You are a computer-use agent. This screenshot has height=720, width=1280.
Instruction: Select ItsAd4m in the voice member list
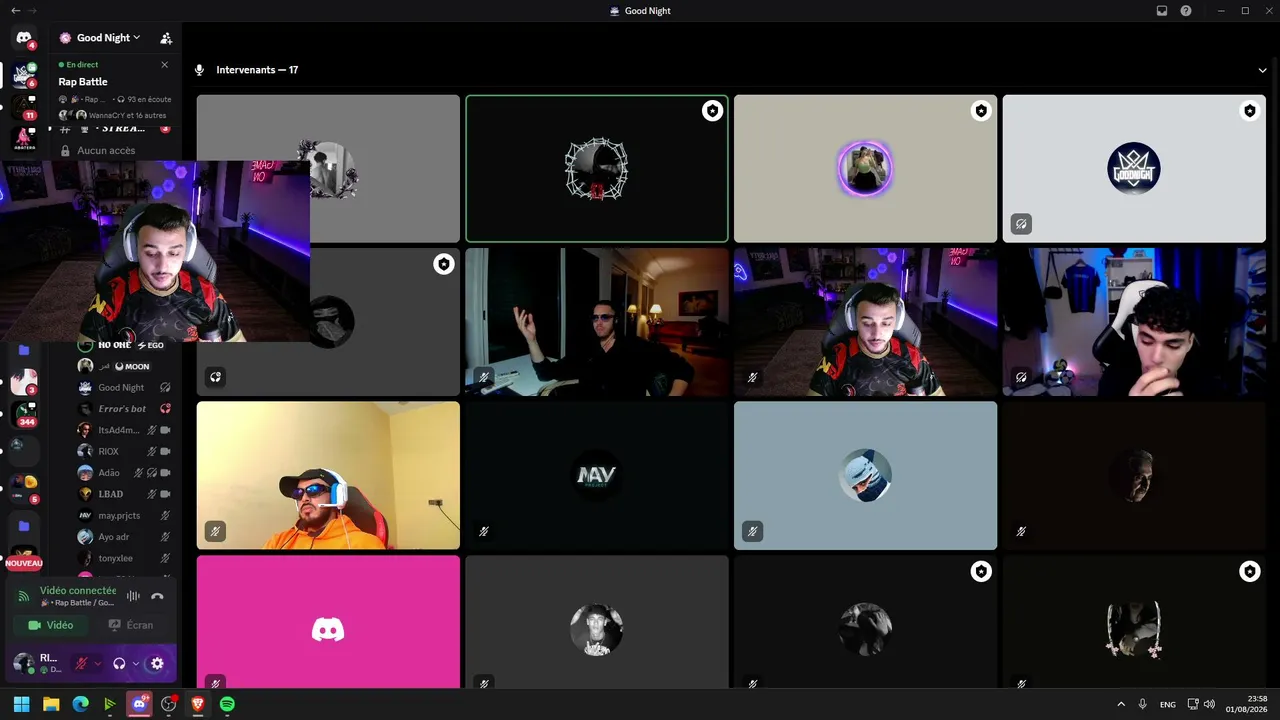[124, 430]
